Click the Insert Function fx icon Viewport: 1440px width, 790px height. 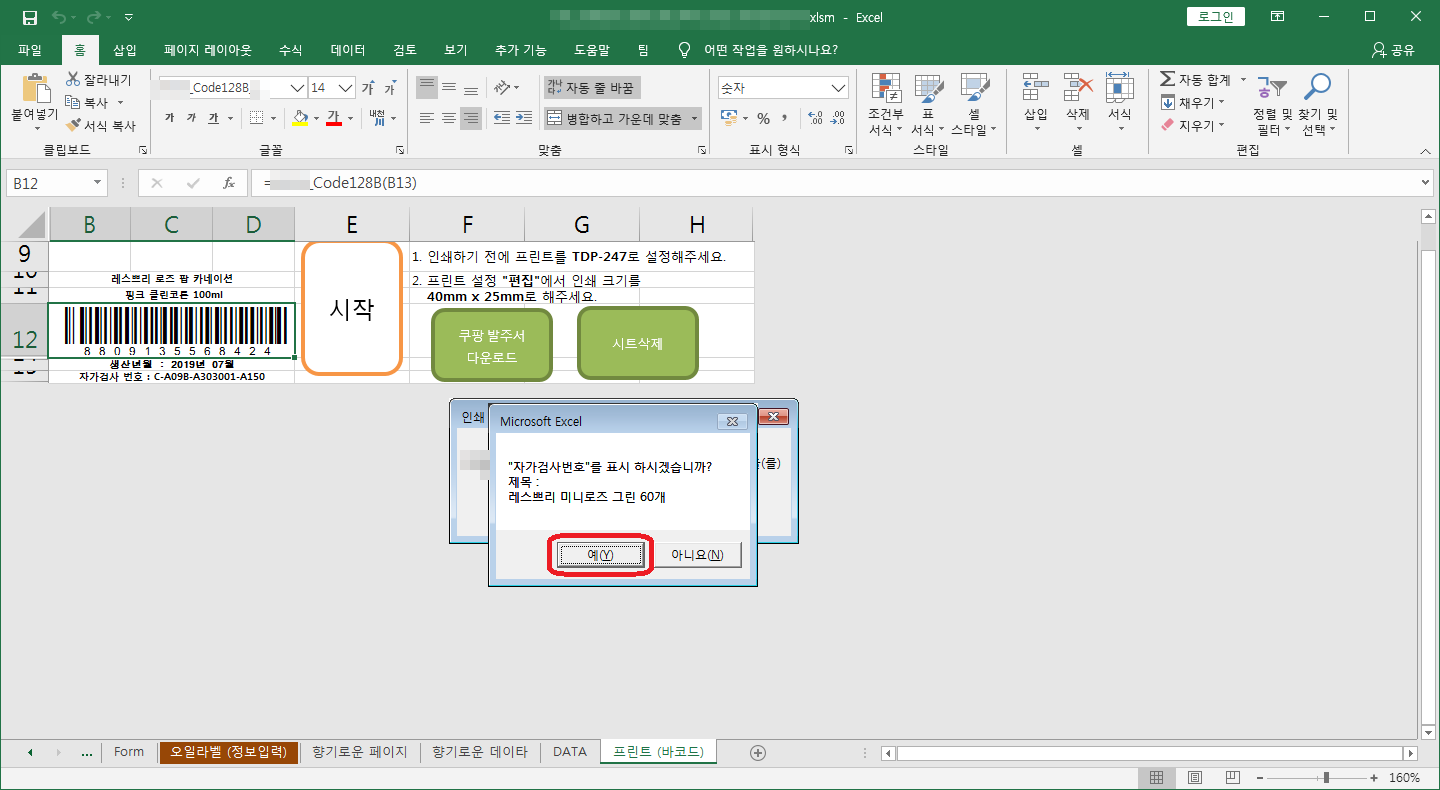point(228,183)
